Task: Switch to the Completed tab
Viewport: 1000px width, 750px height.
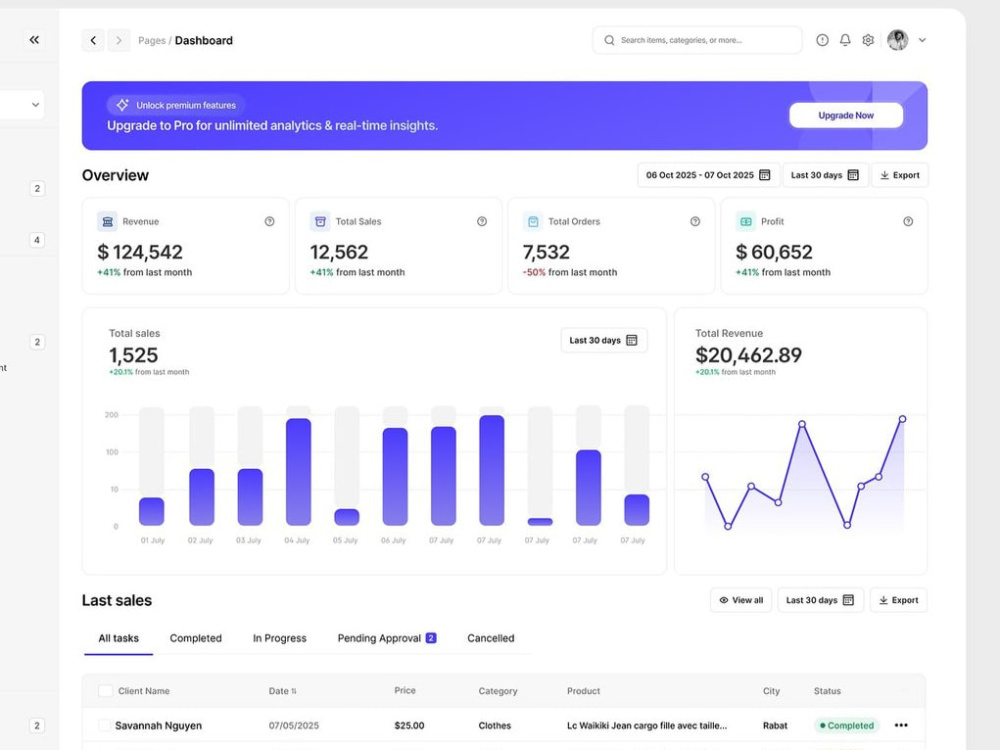Action: click(x=196, y=638)
